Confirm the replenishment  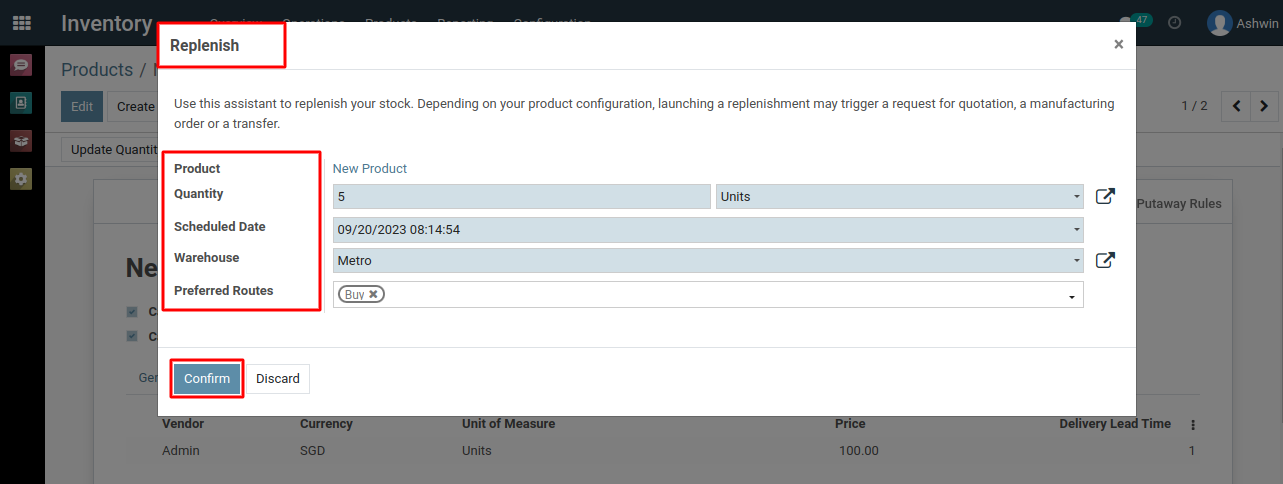click(207, 379)
